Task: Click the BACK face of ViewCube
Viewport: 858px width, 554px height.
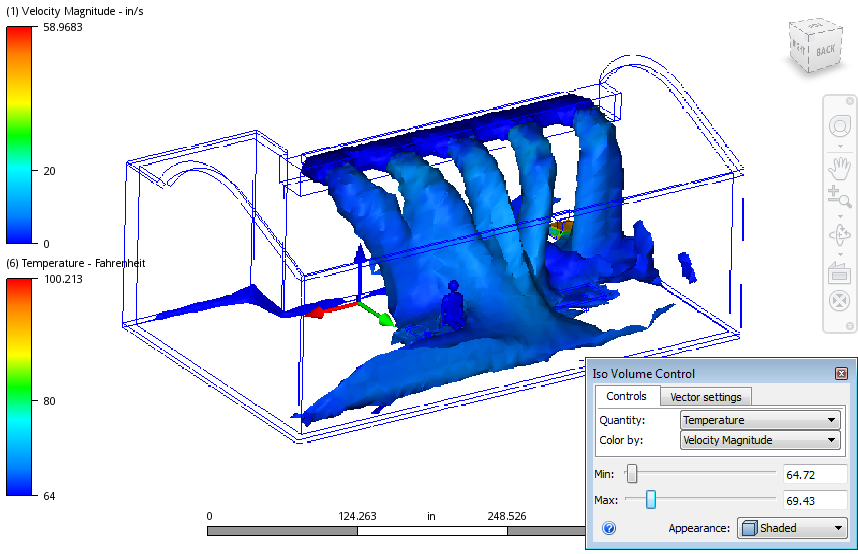Action: [x=826, y=51]
